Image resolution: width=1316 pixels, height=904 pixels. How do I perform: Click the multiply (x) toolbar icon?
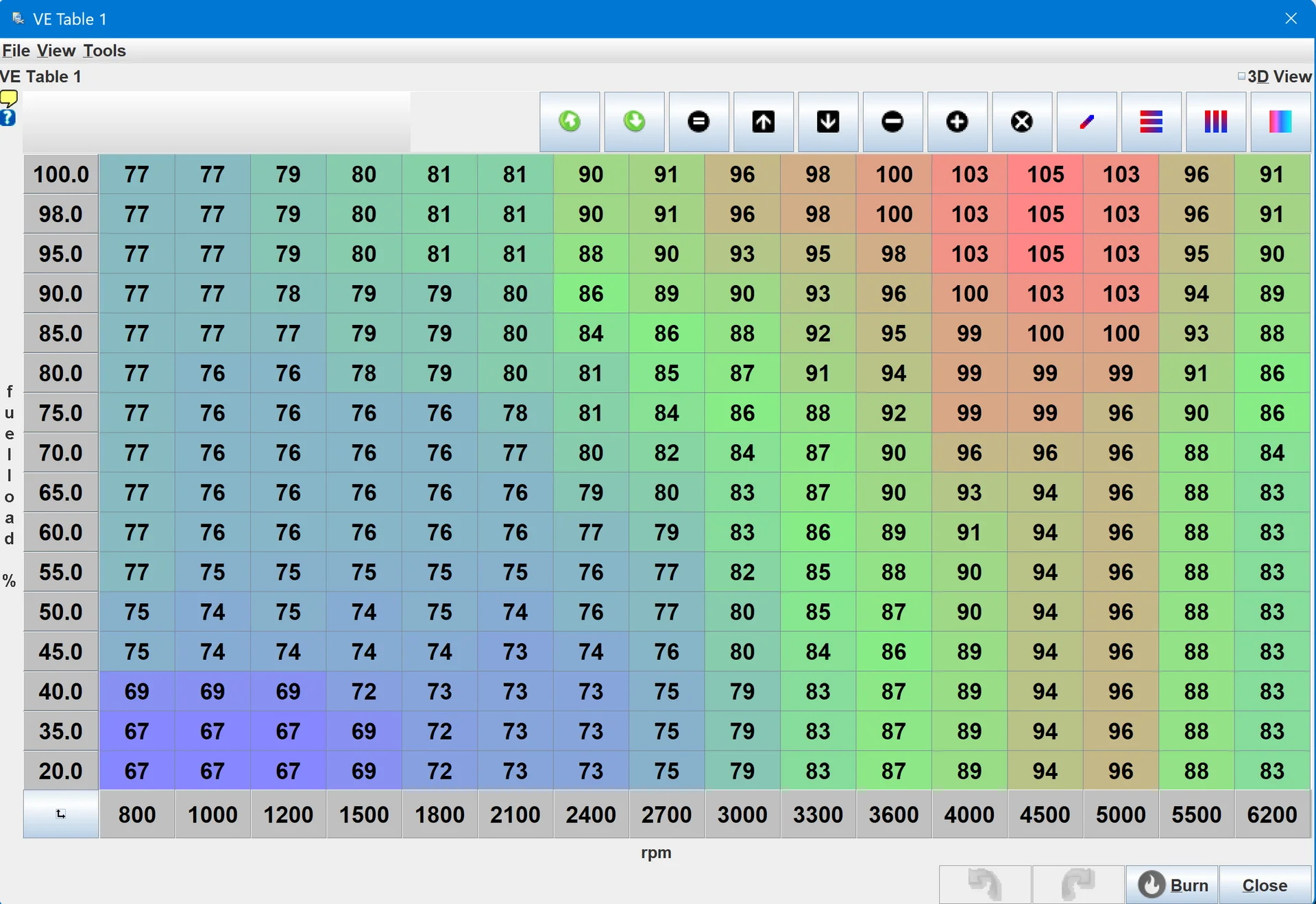tap(1022, 122)
